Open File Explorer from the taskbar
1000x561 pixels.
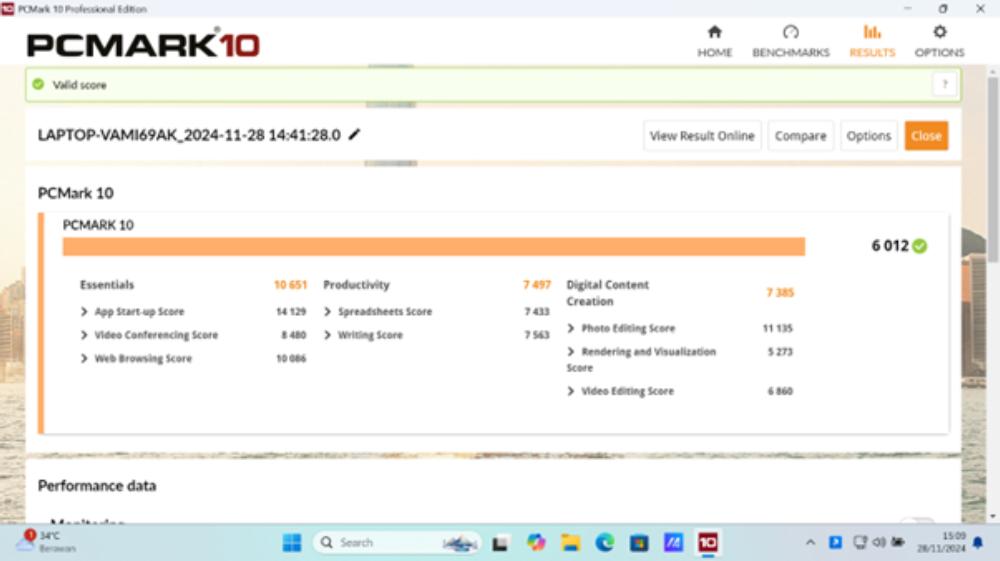571,542
